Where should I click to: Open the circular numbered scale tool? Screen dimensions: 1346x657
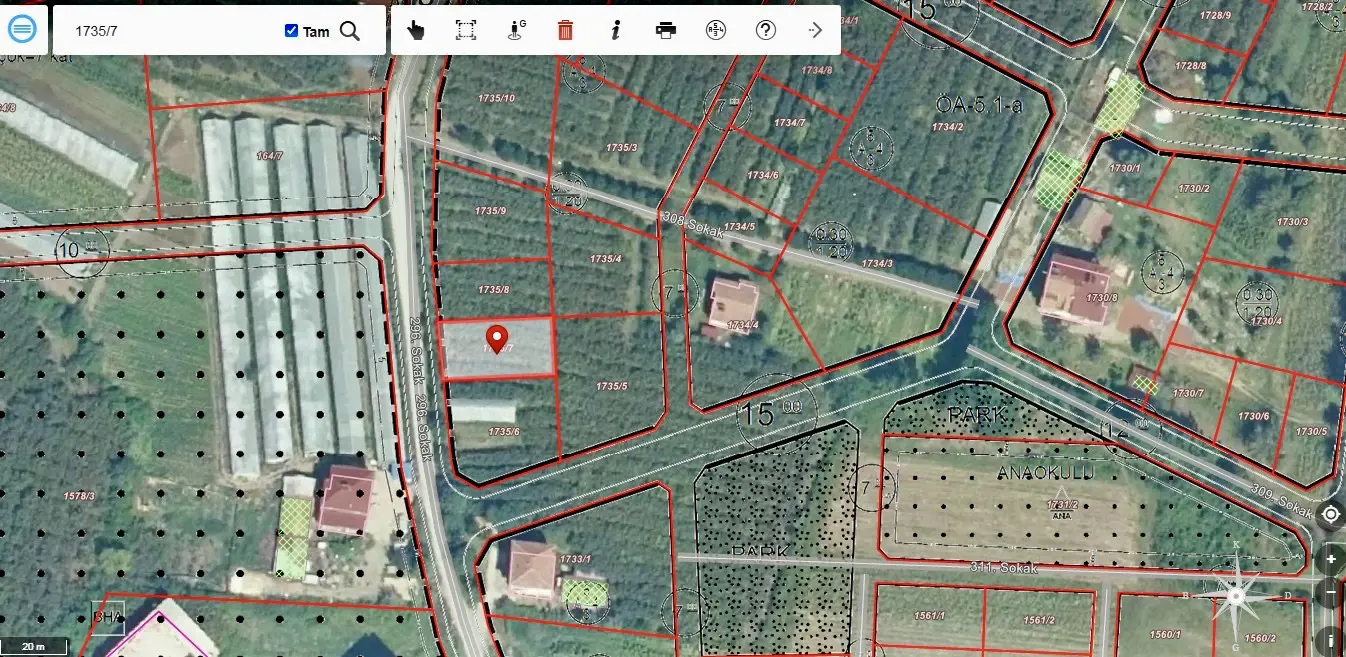pos(716,30)
